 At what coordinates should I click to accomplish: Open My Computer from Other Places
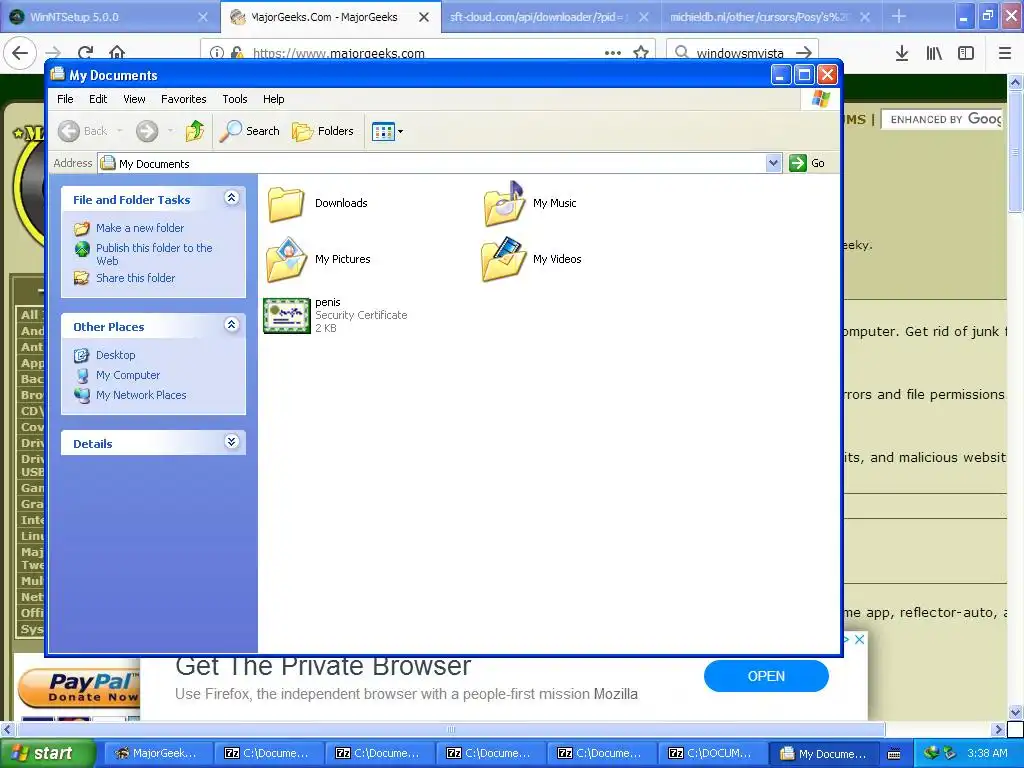128,376
